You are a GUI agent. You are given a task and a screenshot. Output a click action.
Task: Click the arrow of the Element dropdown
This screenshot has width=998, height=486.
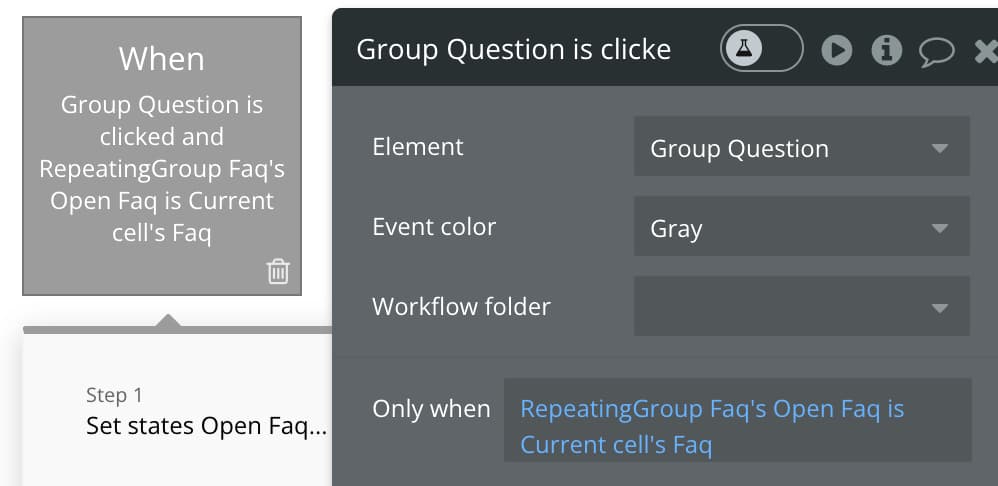point(939,148)
